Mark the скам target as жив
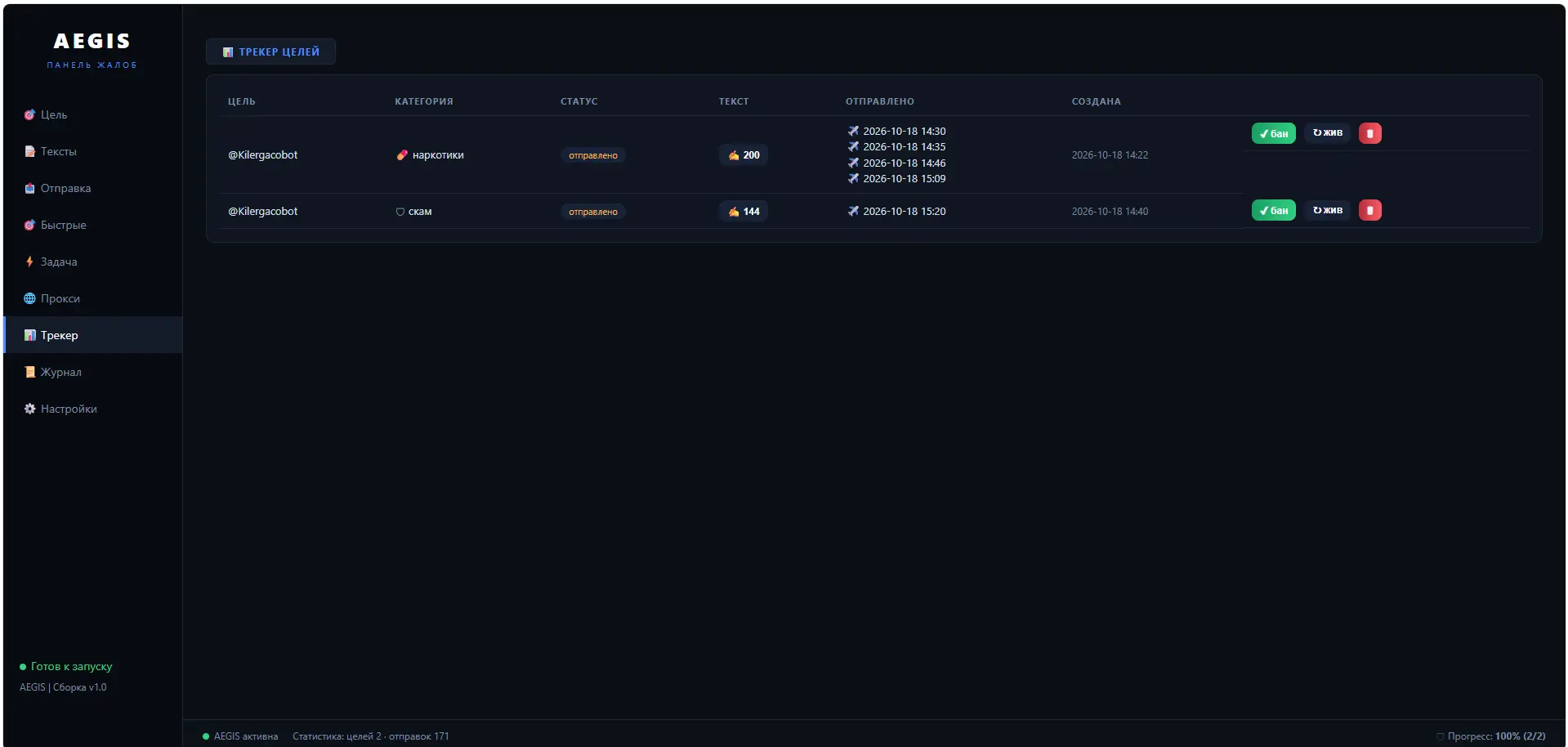1568x747 pixels. (x=1327, y=210)
